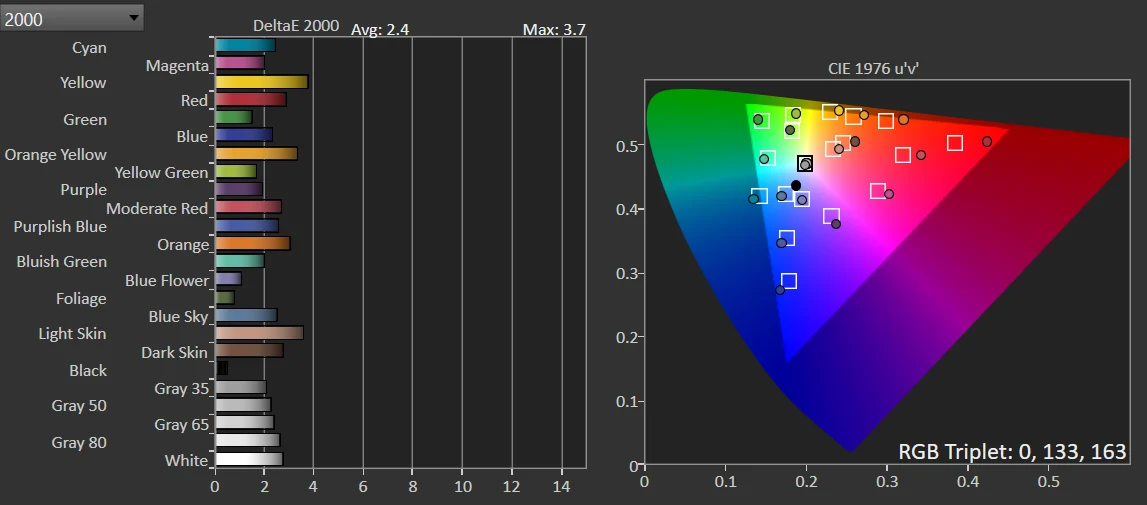Click the Magenta DeltaE bar

point(240,63)
